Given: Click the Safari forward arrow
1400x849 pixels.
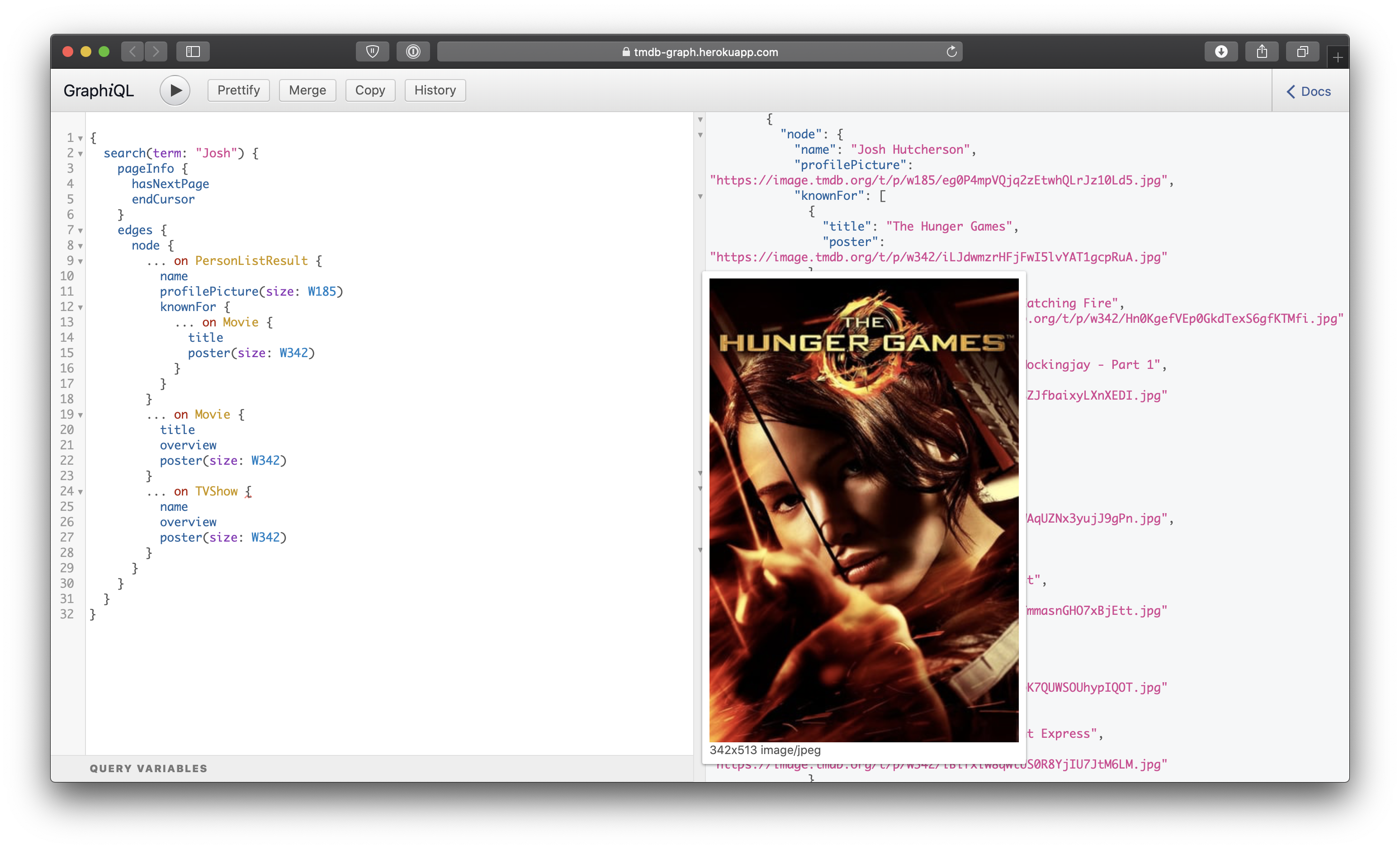Looking at the screenshot, I should click(156, 52).
